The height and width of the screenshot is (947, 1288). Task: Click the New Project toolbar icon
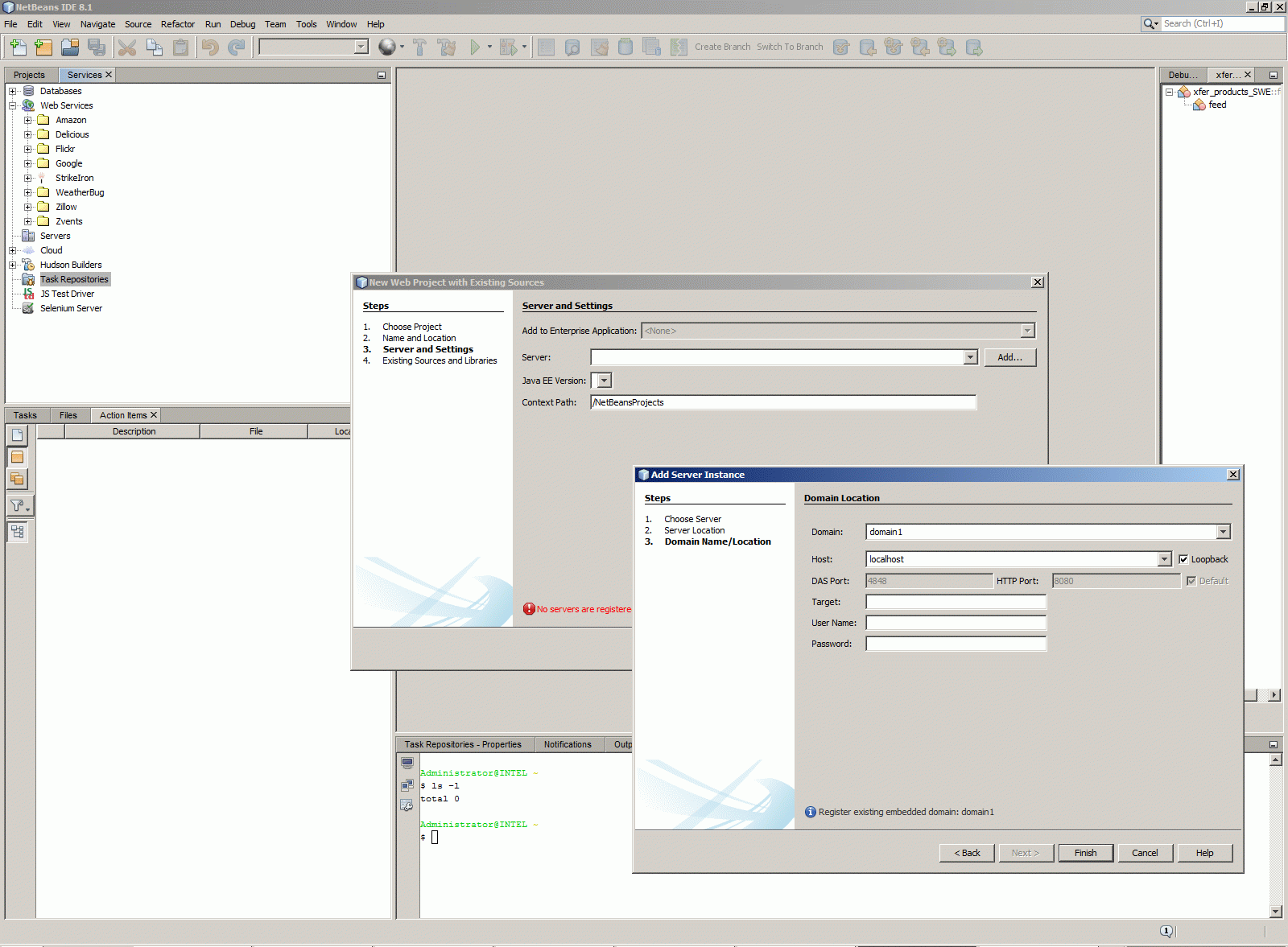[43, 47]
